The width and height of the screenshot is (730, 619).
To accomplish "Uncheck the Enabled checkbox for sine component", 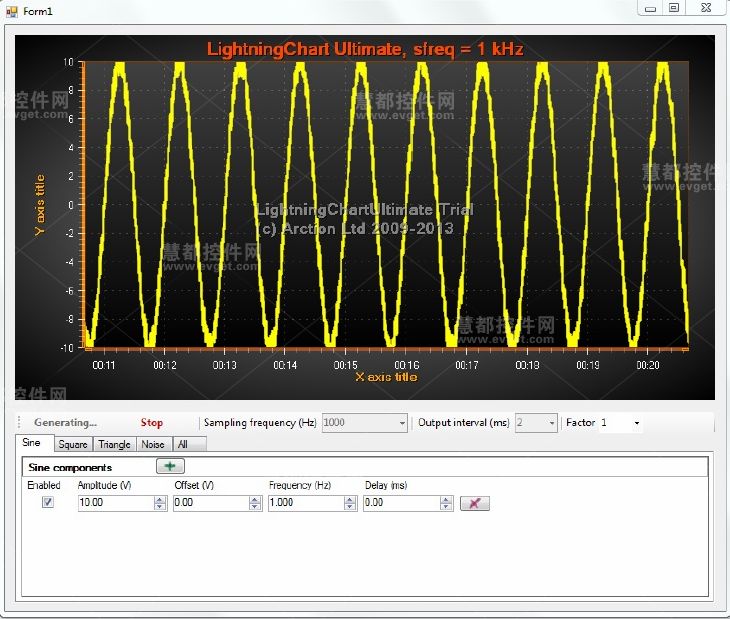I will pyautogui.click(x=47, y=502).
